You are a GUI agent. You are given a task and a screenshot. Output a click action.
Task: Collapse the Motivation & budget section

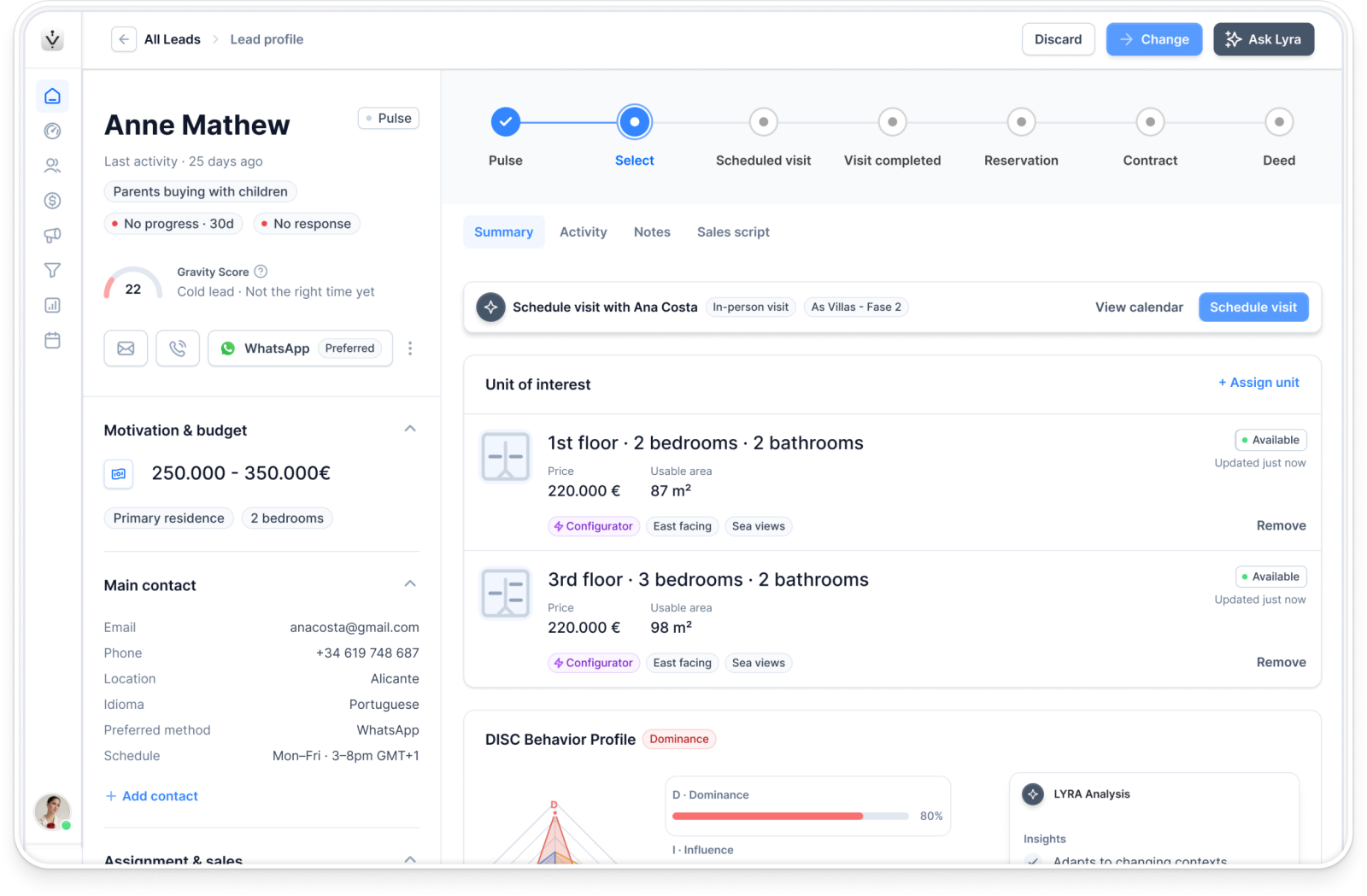click(410, 429)
